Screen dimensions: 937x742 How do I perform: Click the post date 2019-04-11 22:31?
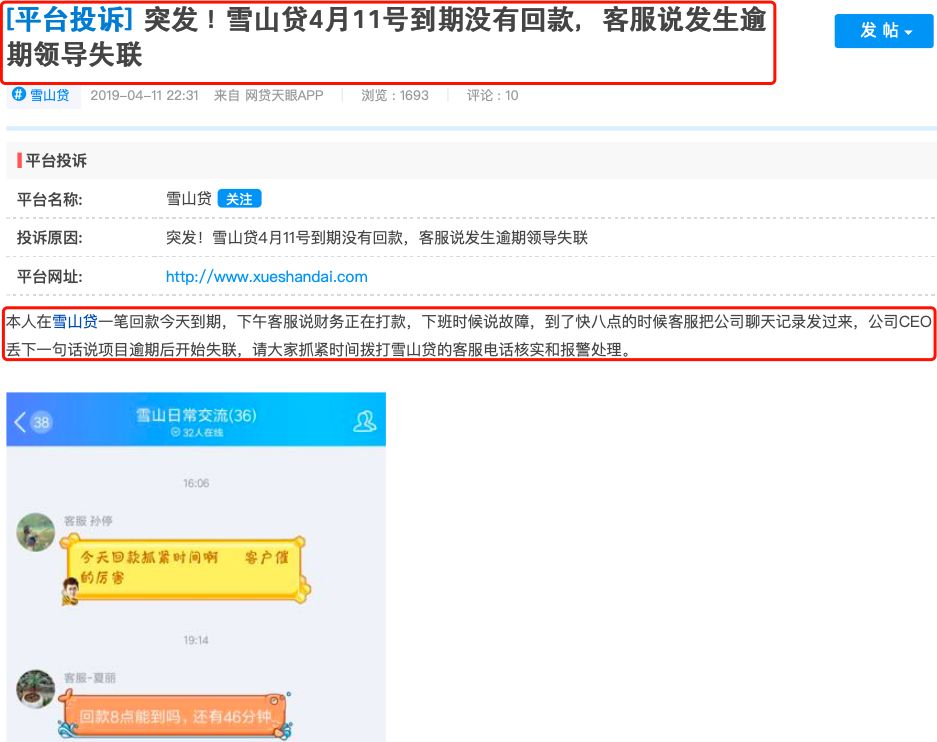point(144,96)
